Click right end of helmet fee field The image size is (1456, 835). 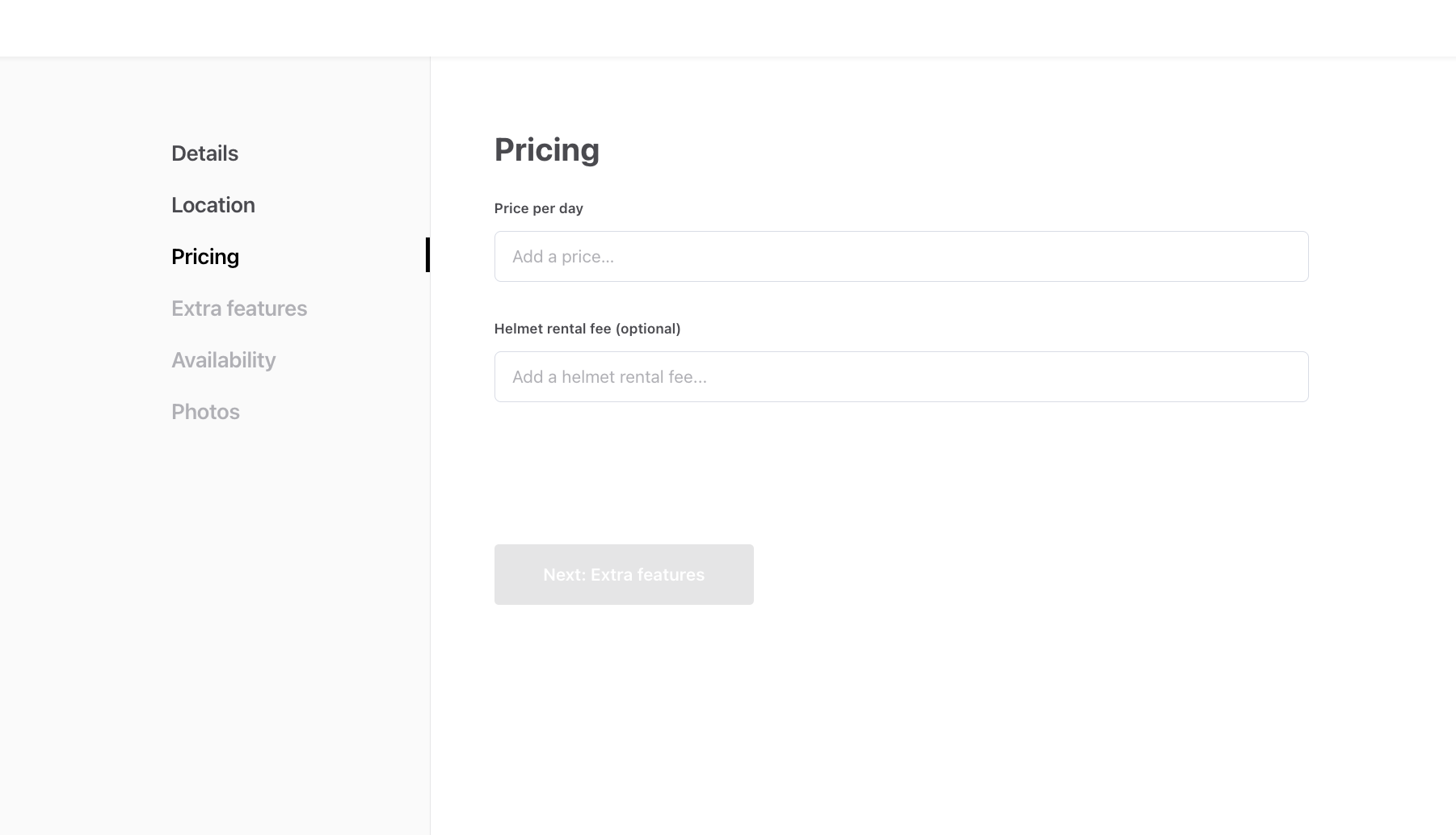point(1285,377)
